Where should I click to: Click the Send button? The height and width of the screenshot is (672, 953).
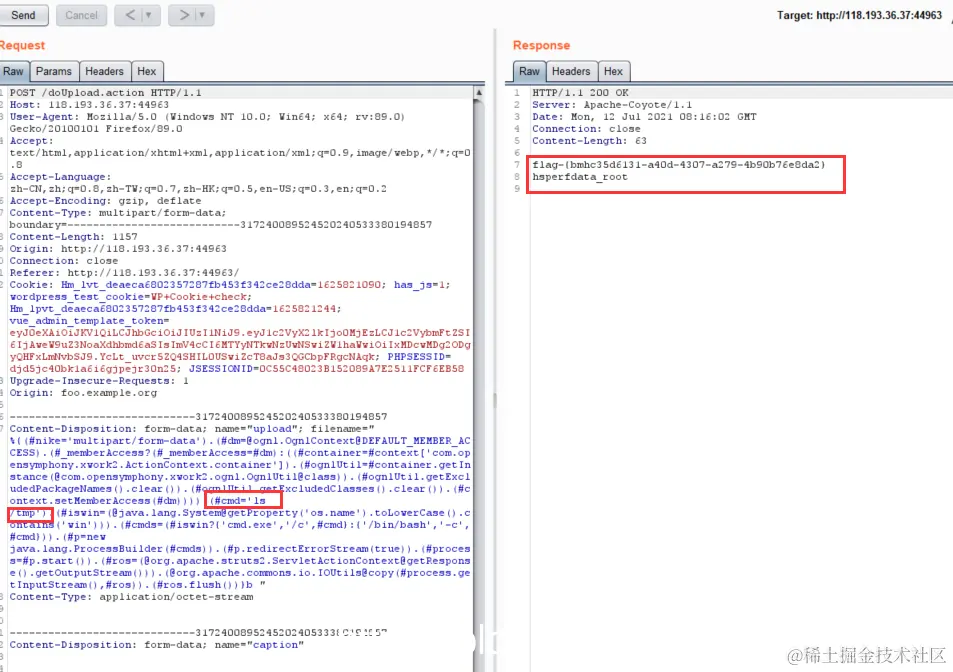[x=23, y=15]
